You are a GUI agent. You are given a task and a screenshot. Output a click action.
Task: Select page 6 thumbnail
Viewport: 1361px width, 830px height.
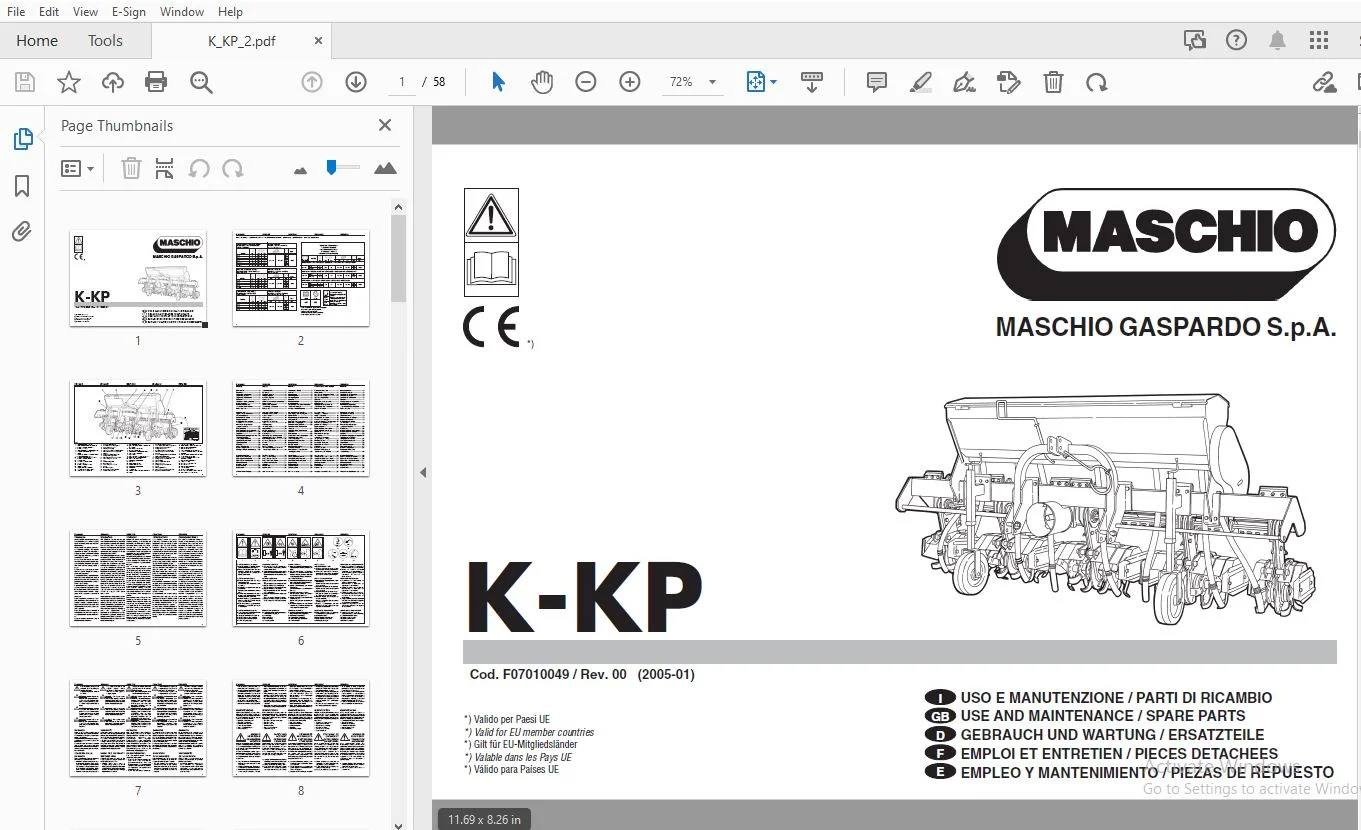301,578
